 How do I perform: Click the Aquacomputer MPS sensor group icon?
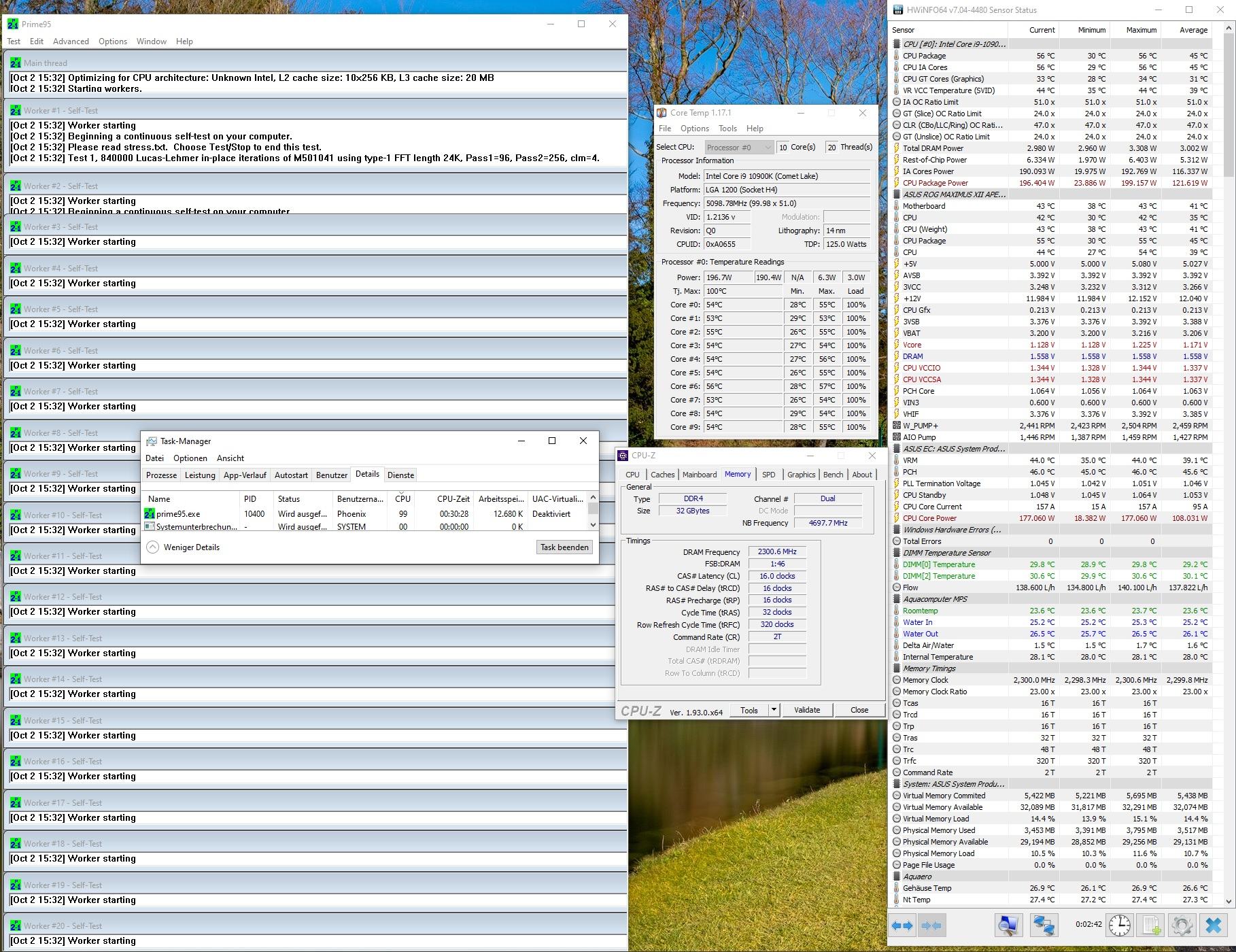(897, 599)
